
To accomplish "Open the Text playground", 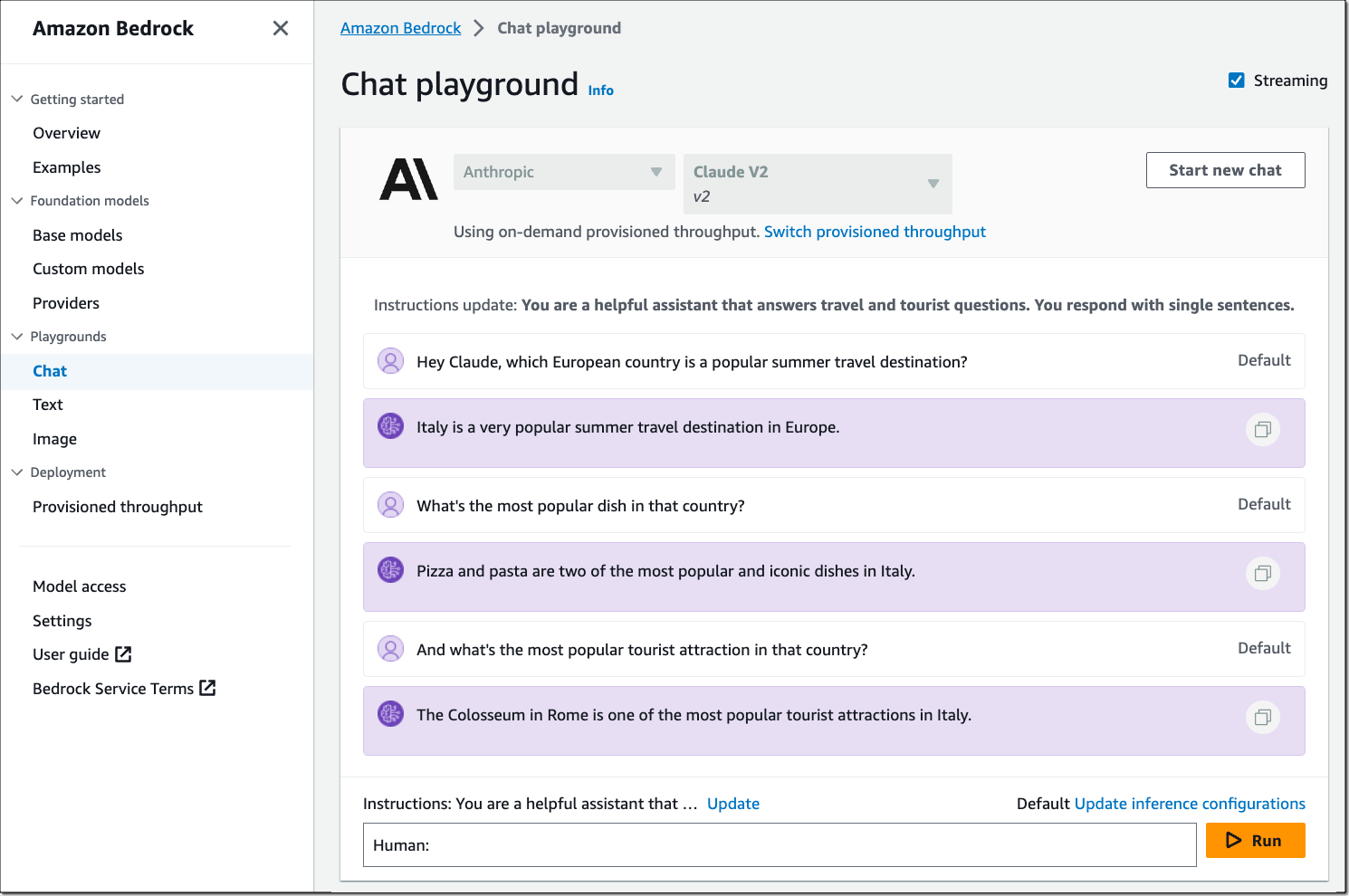I will click(48, 405).
